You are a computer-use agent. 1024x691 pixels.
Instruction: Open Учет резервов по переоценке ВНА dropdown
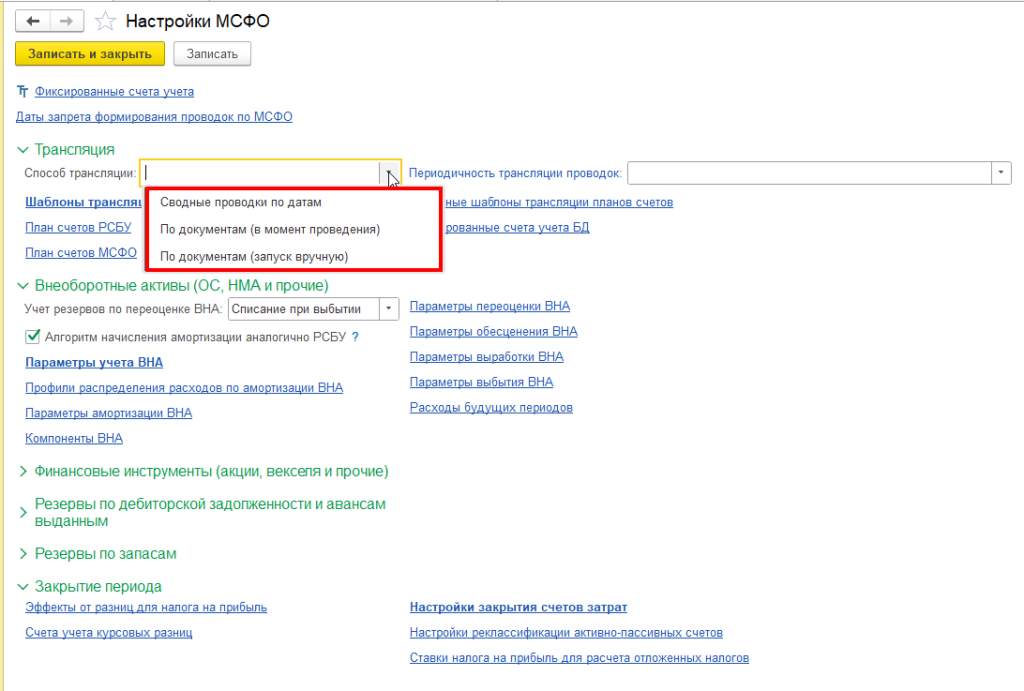(x=389, y=309)
